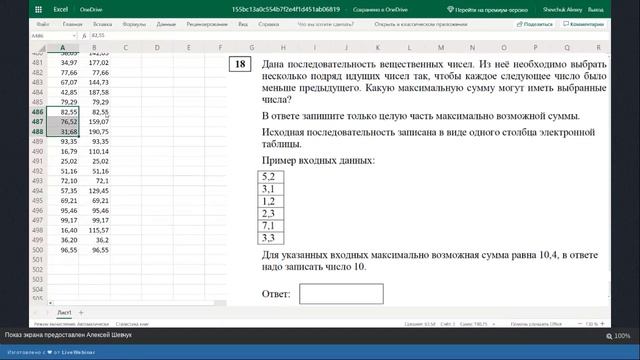
Task: Switch to the Вид ribbon tab
Action: pos(243,24)
